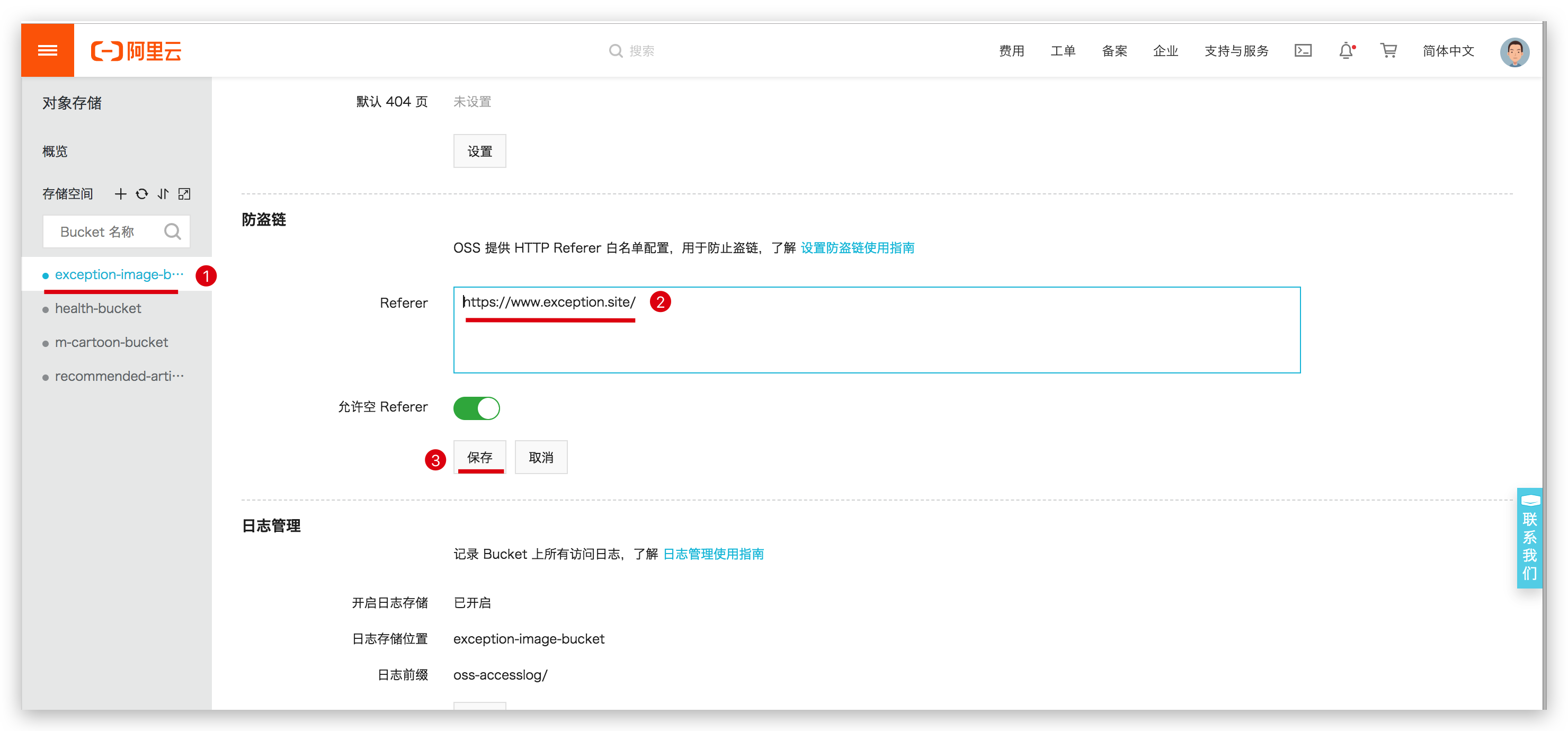Open the 工单 menu
The height and width of the screenshot is (731, 1568).
1063,51
